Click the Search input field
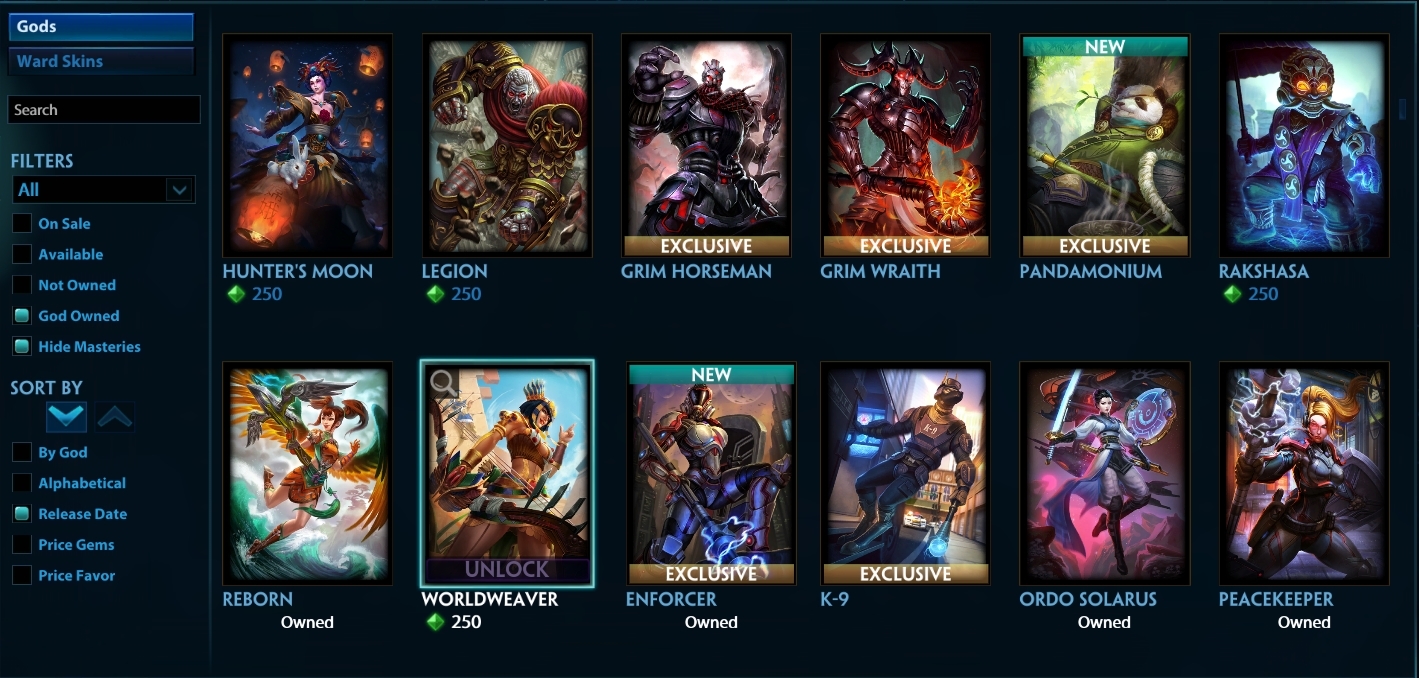 coord(104,110)
